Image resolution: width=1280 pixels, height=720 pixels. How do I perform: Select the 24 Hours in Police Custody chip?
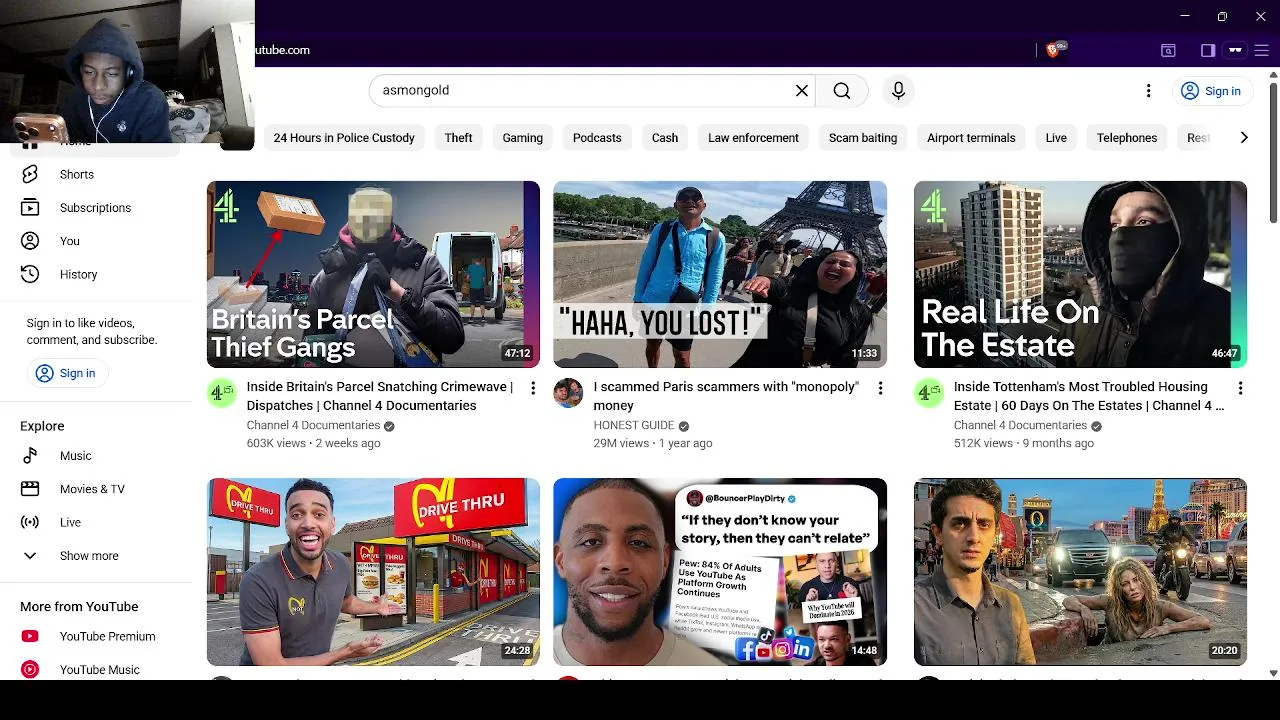[x=344, y=138]
